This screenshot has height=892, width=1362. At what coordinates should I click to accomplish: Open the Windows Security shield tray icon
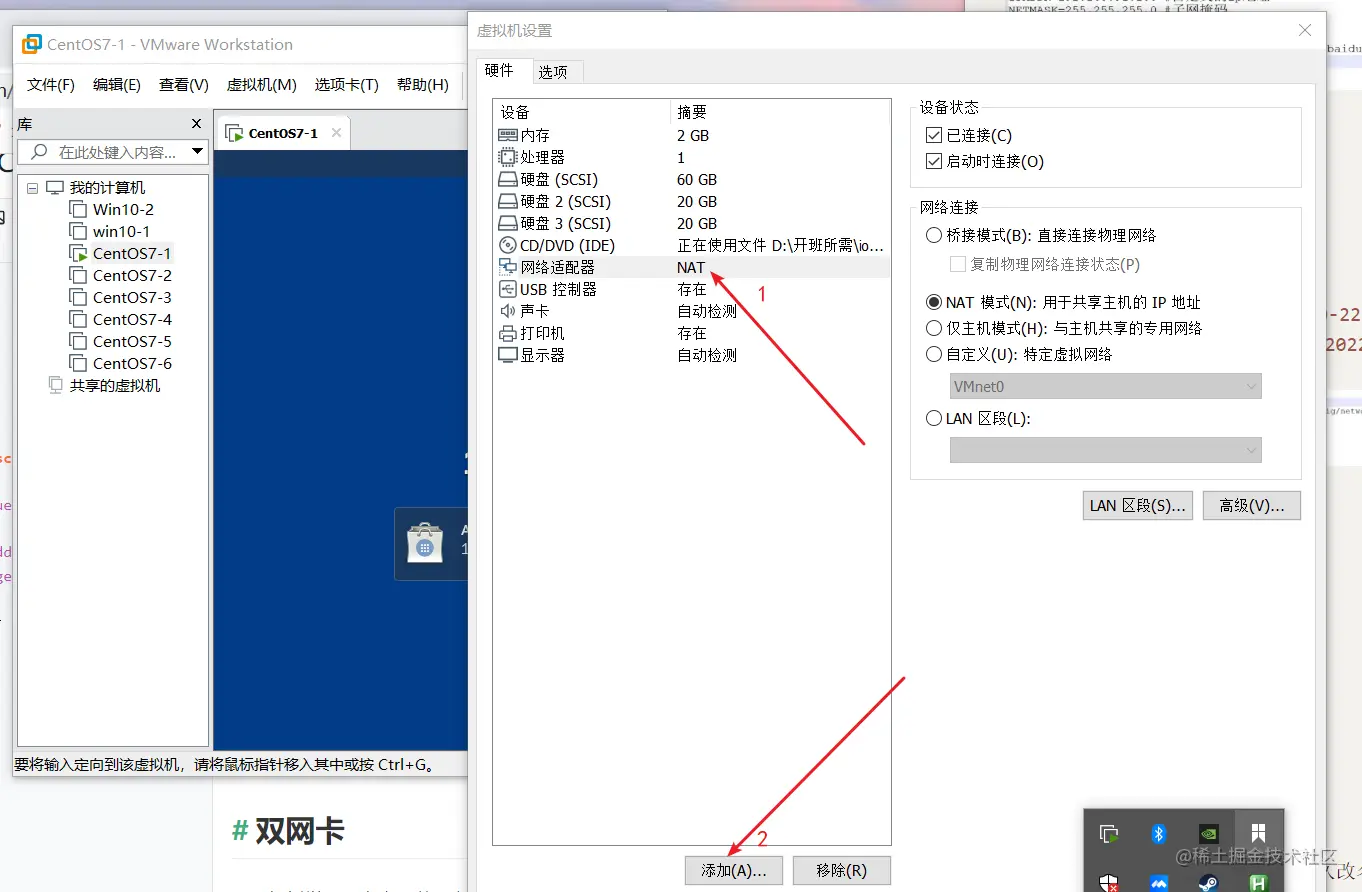coord(1108,883)
